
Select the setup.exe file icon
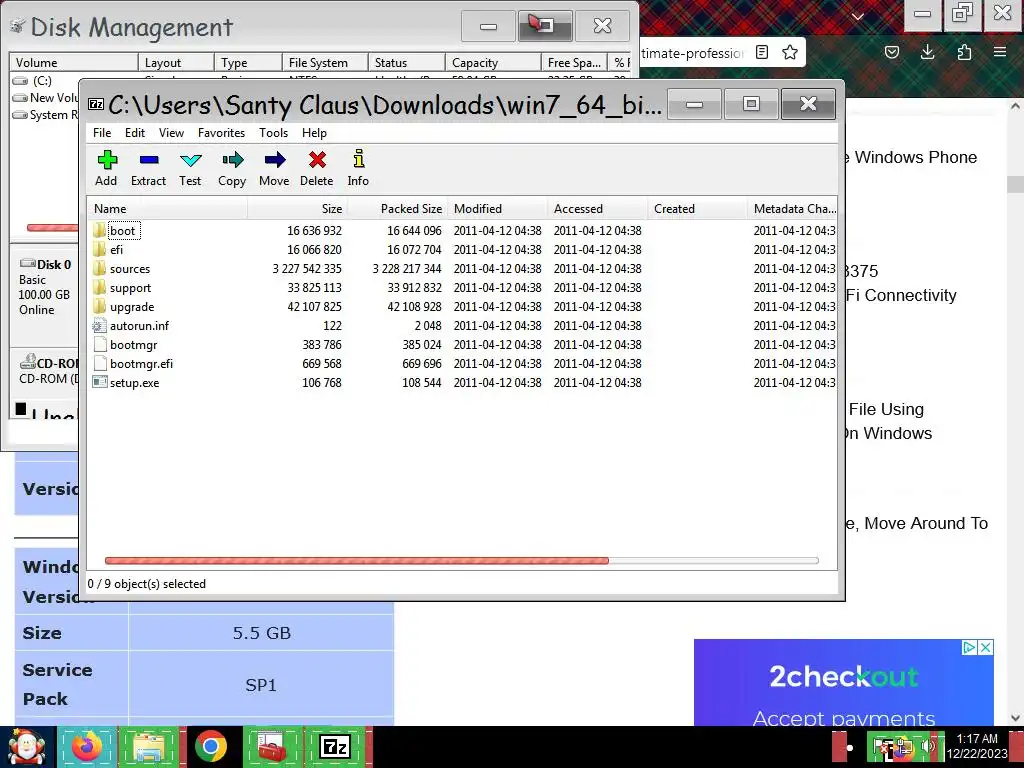click(99, 382)
